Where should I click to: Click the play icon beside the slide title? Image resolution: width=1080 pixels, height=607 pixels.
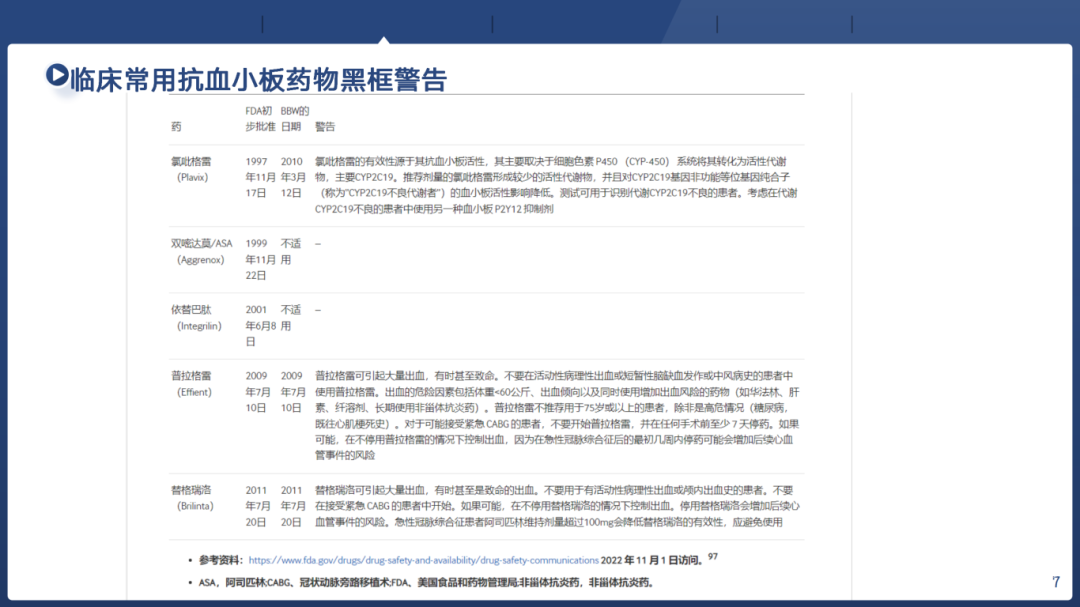click(57, 75)
